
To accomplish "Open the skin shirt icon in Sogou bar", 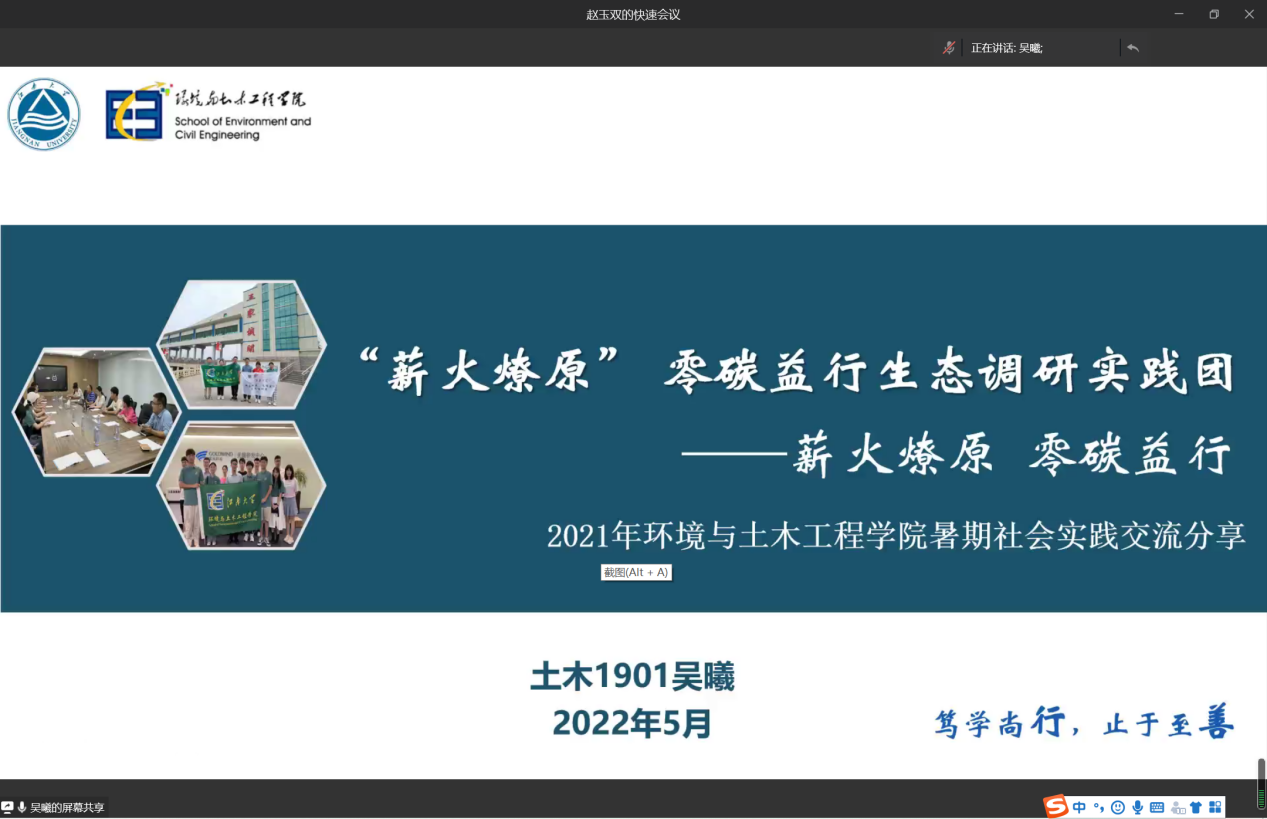I will tap(1196, 807).
